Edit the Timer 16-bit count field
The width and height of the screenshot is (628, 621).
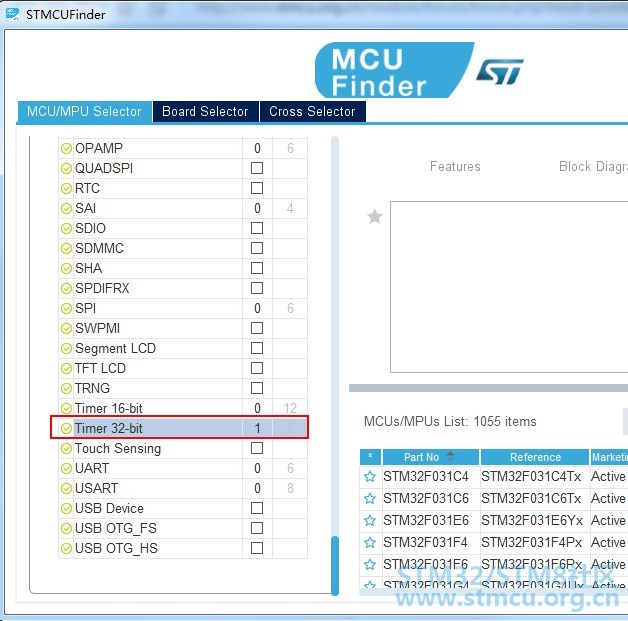pos(257,408)
